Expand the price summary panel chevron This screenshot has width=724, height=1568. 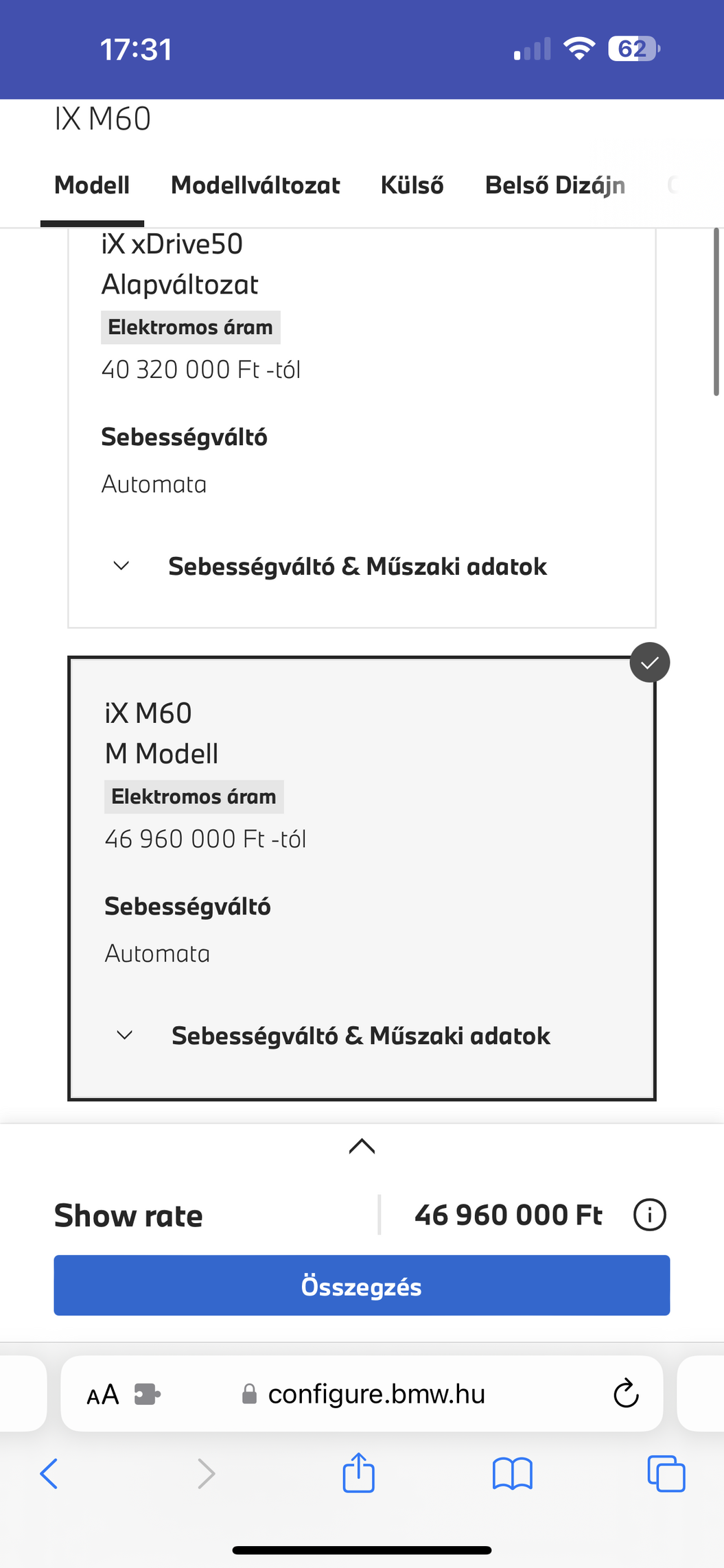[362, 1145]
